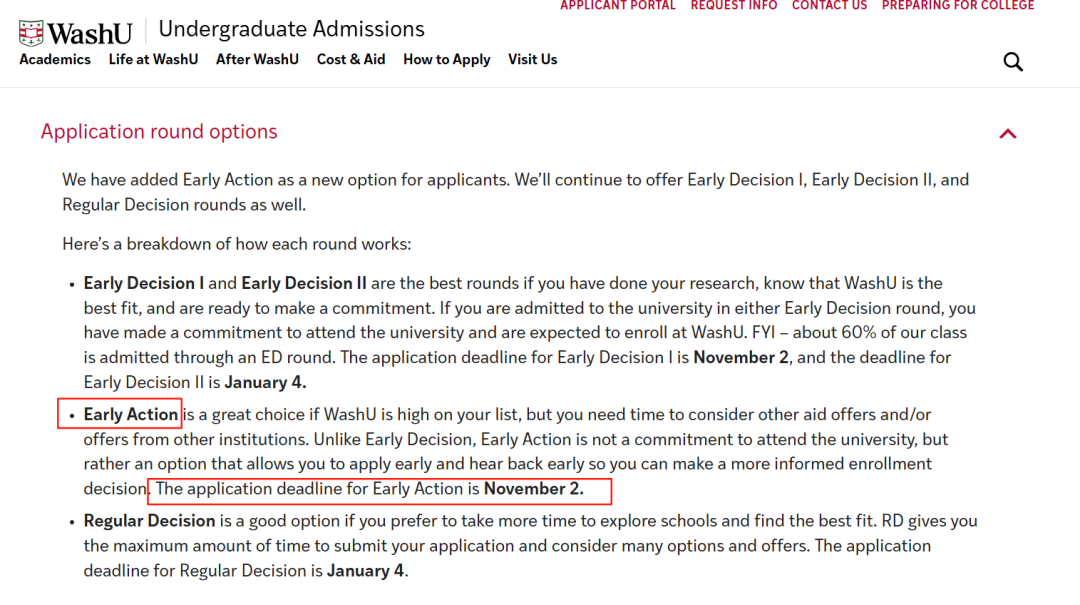Open the After WashU menu
The image size is (1080, 605).
(257, 59)
